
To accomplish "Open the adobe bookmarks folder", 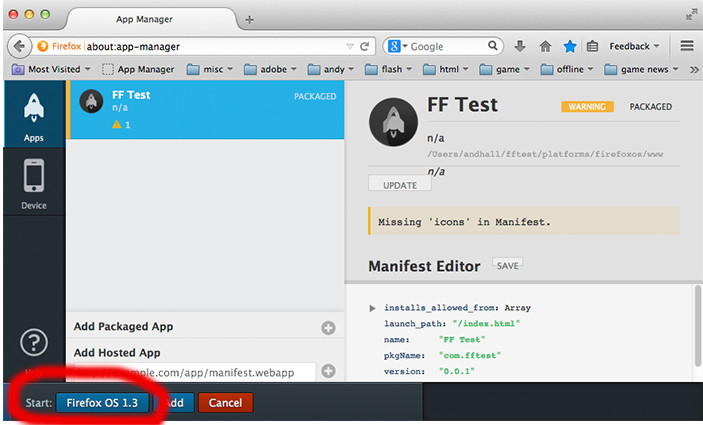I will (270, 69).
